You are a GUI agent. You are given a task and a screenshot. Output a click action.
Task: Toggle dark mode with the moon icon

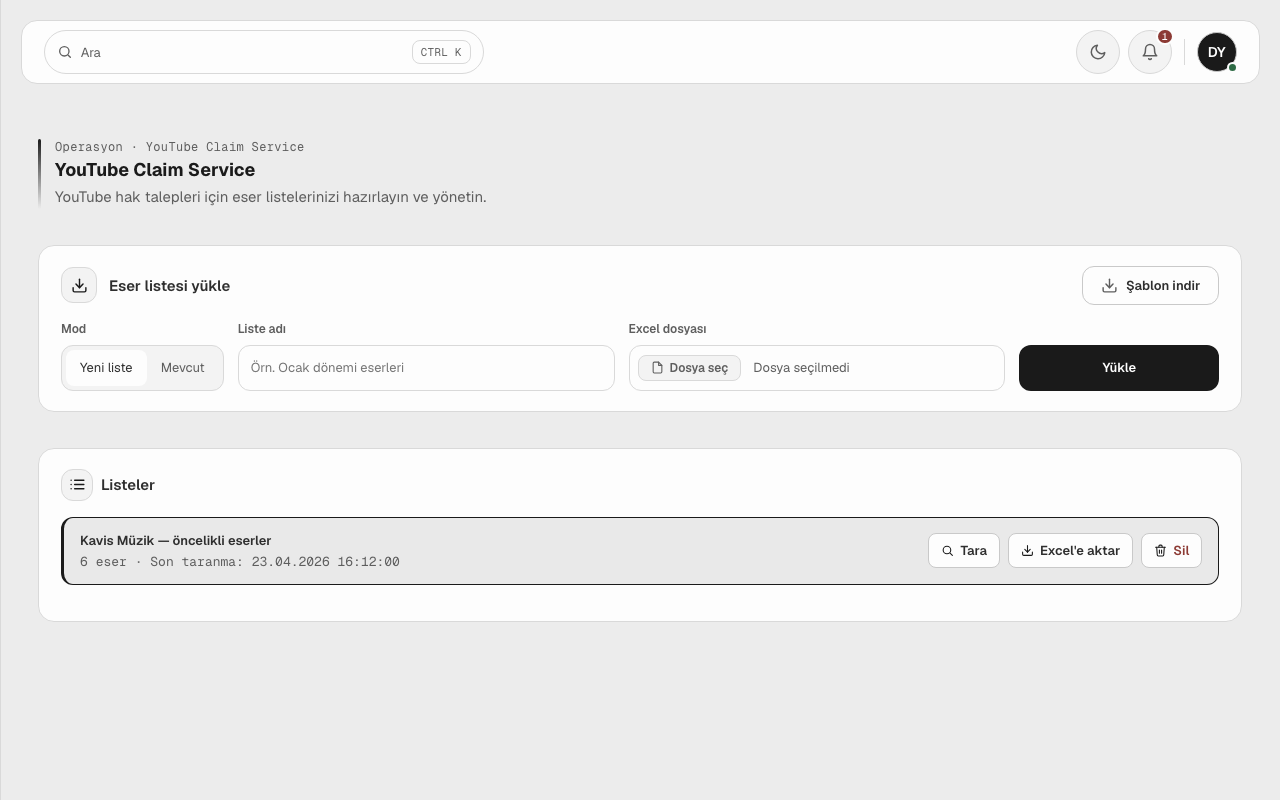pos(1098,52)
